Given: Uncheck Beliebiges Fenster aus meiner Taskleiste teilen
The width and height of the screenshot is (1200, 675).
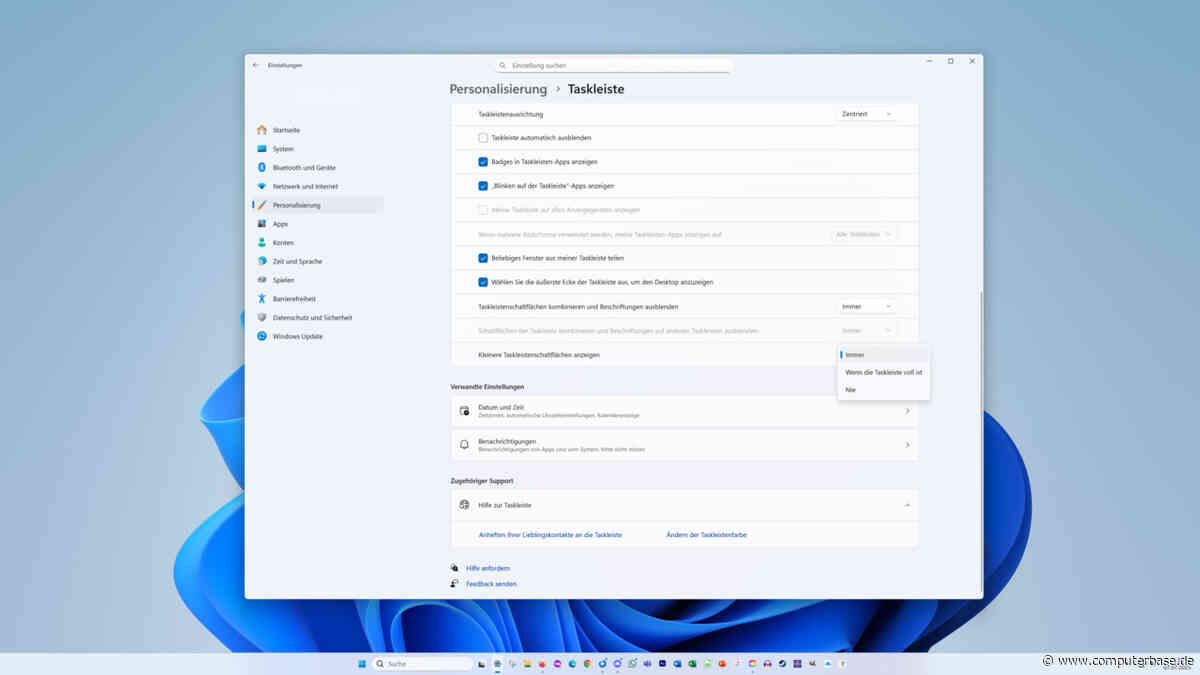Looking at the screenshot, I should [x=483, y=258].
